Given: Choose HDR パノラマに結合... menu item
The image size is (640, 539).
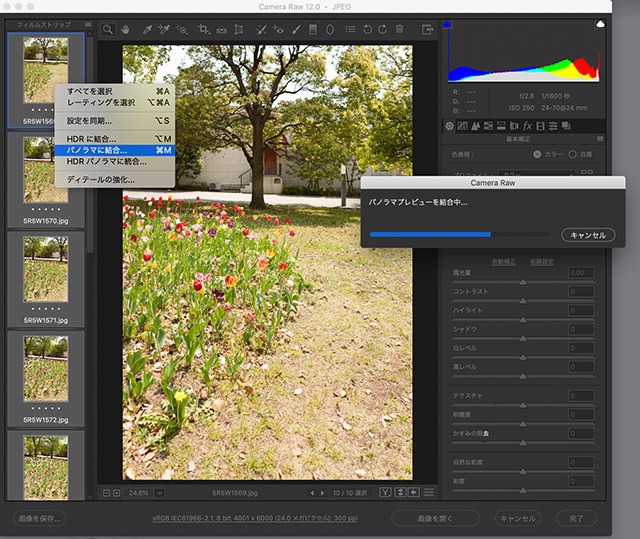Looking at the screenshot, I should (x=115, y=162).
